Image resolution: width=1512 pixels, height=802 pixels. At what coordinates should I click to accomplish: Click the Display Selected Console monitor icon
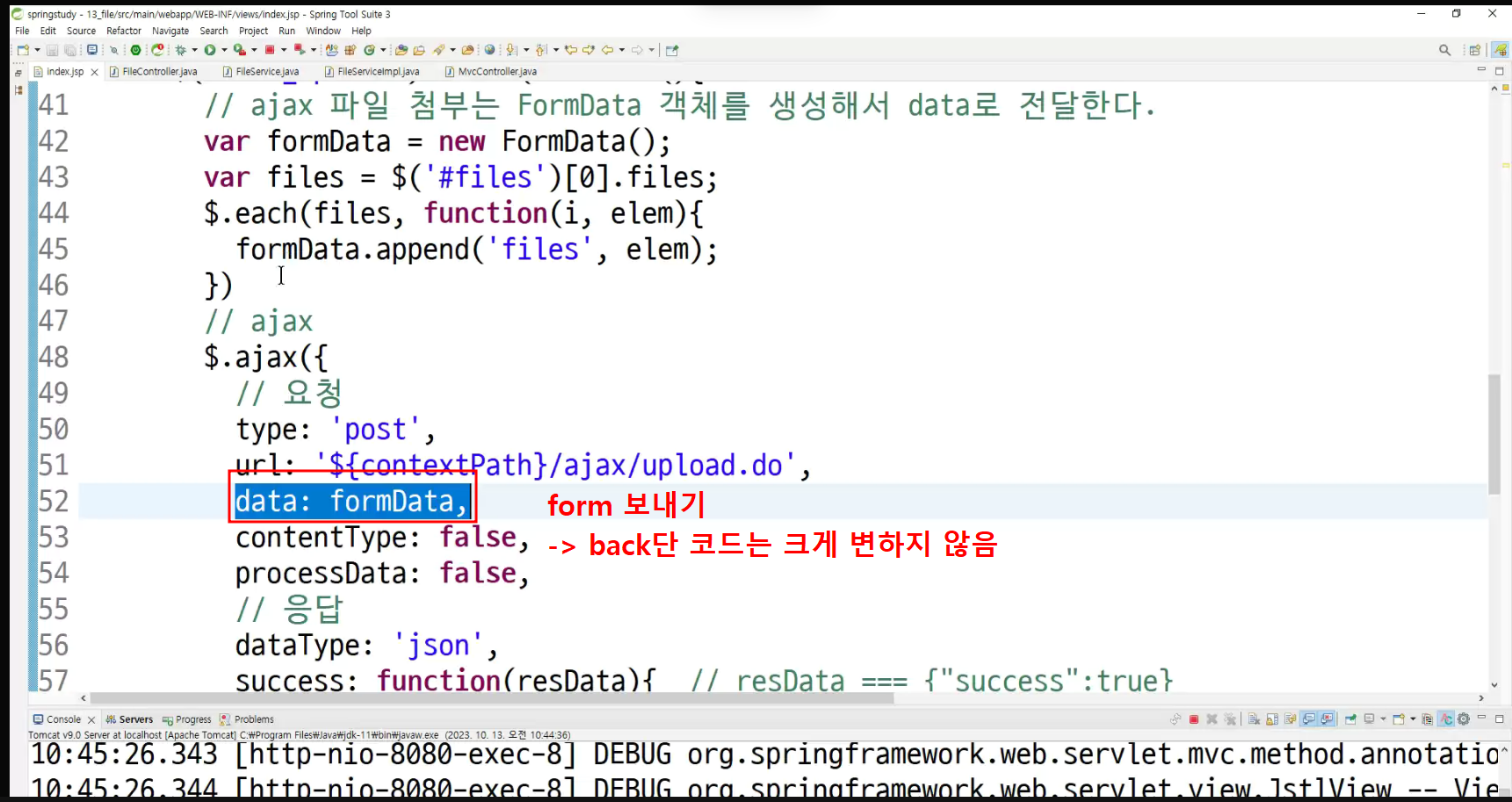1370,719
